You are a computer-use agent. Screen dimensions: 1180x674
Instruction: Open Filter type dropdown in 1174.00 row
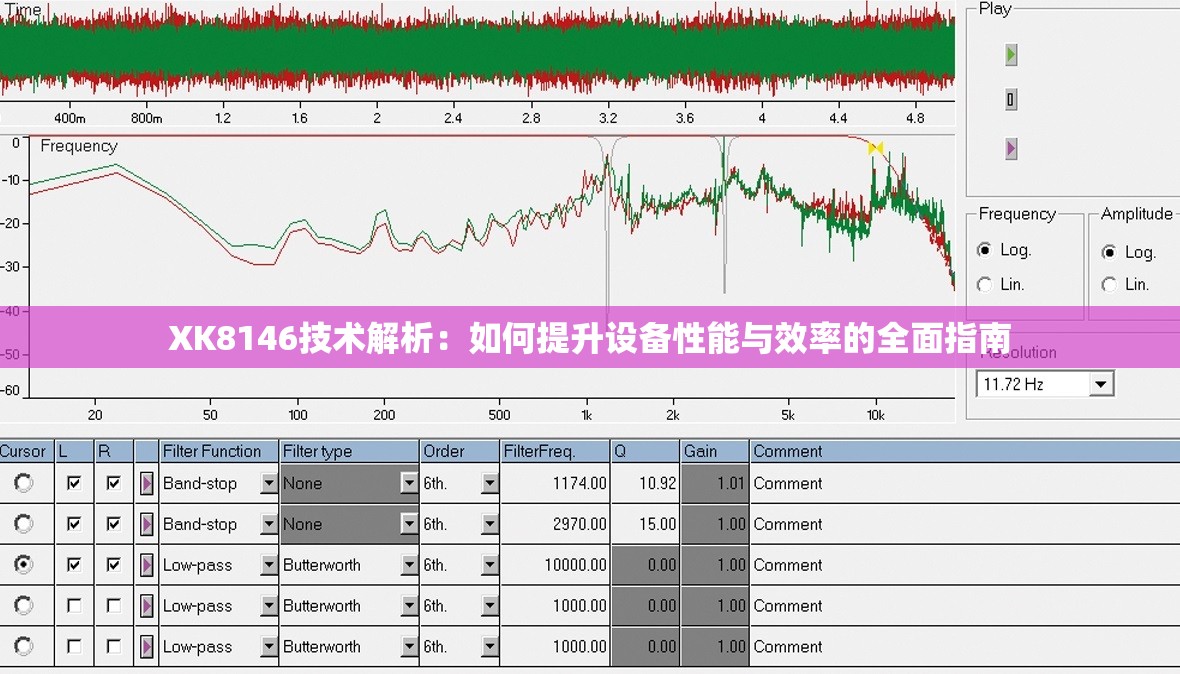pos(409,484)
